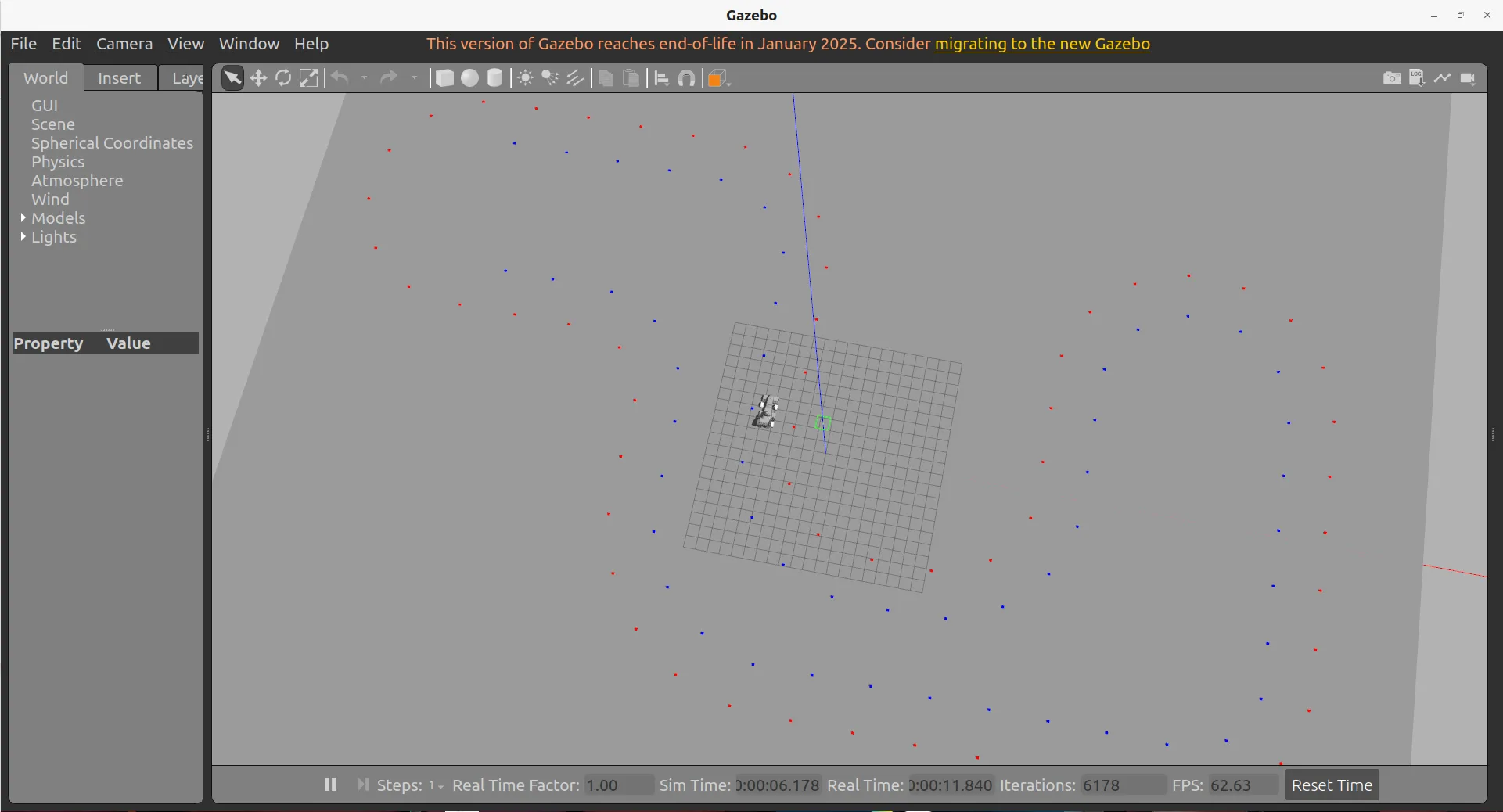Image resolution: width=1503 pixels, height=812 pixels.
Task: Open the Edit menu
Action: pyautogui.click(x=67, y=44)
